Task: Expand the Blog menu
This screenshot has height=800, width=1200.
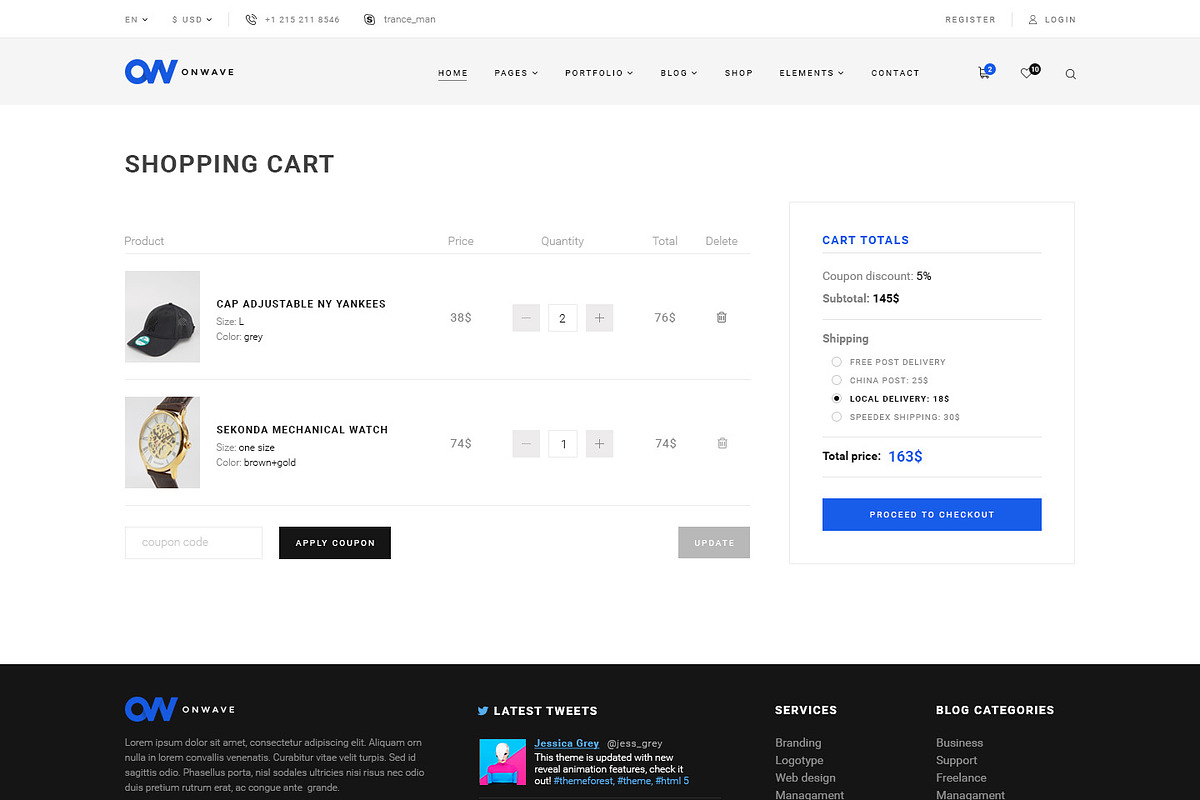Action: pyautogui.click(x=679, y=73)
